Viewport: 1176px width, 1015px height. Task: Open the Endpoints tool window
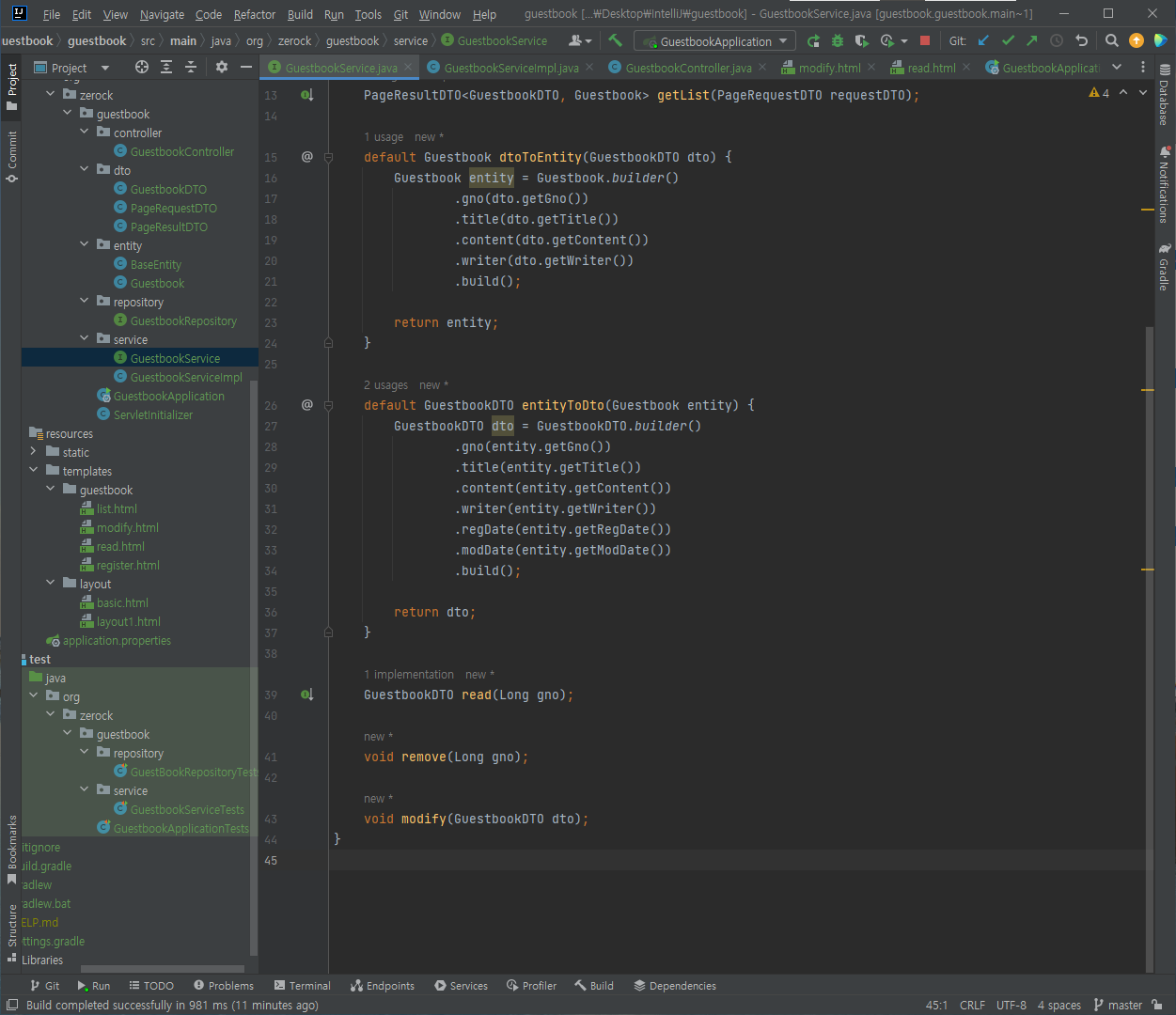pyautogui.click(x=383, y=985)
